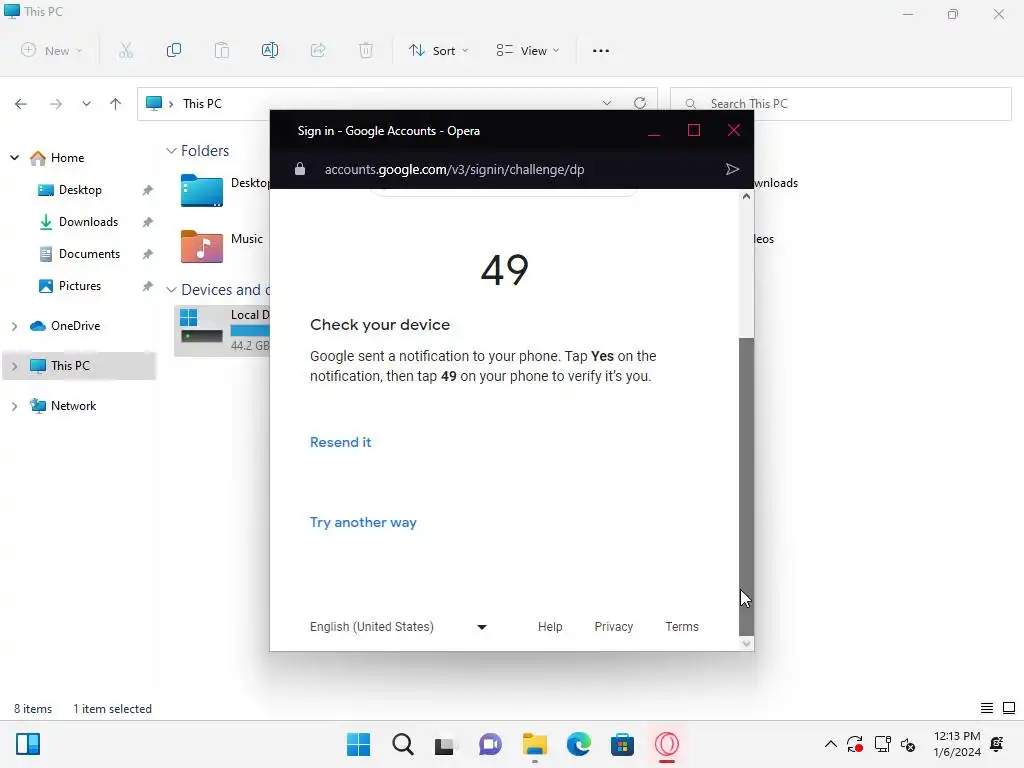Switch to details view icon in status bar

tap(987, 708)
